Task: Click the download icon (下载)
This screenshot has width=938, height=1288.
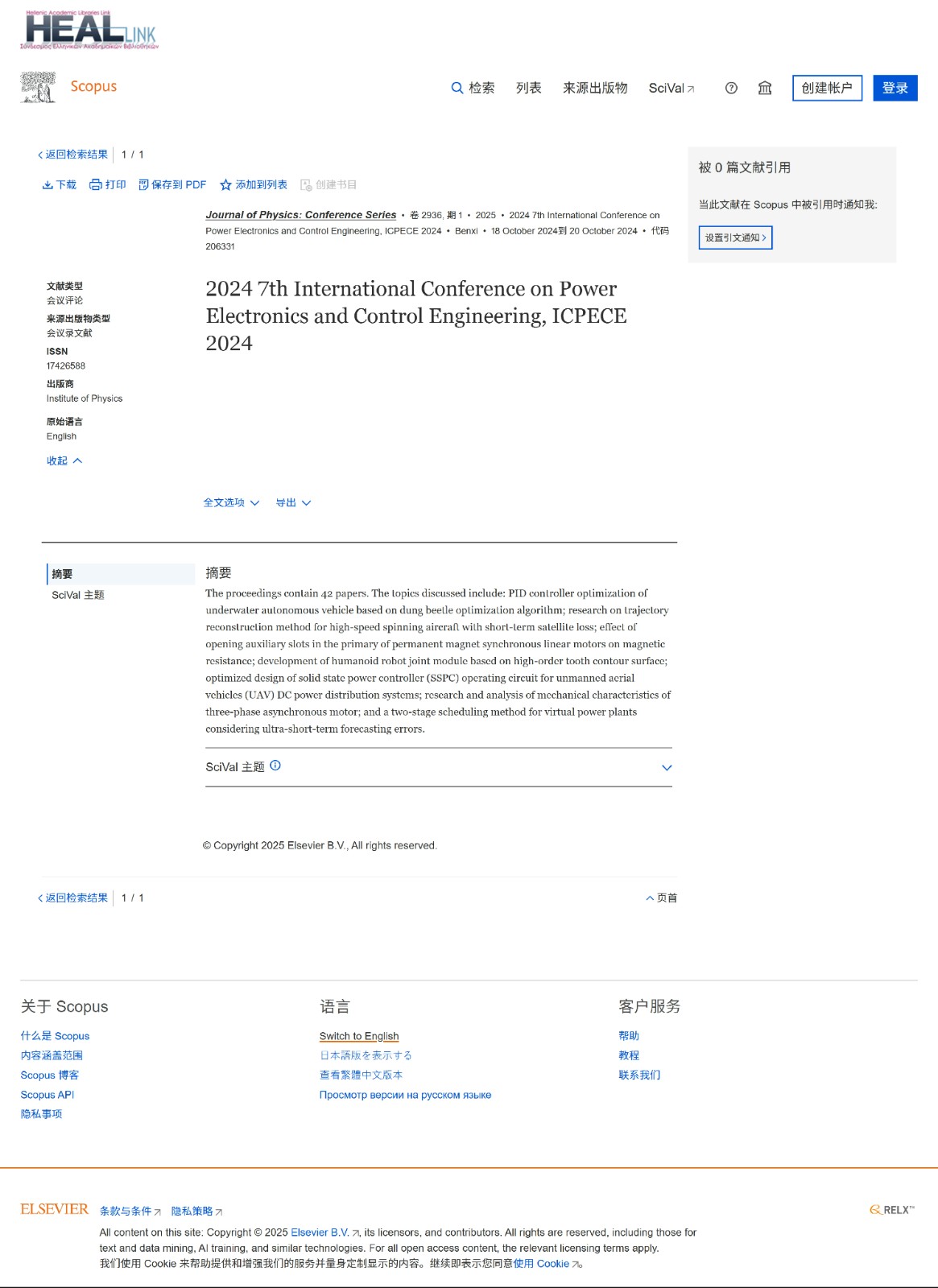Action: 48,185
